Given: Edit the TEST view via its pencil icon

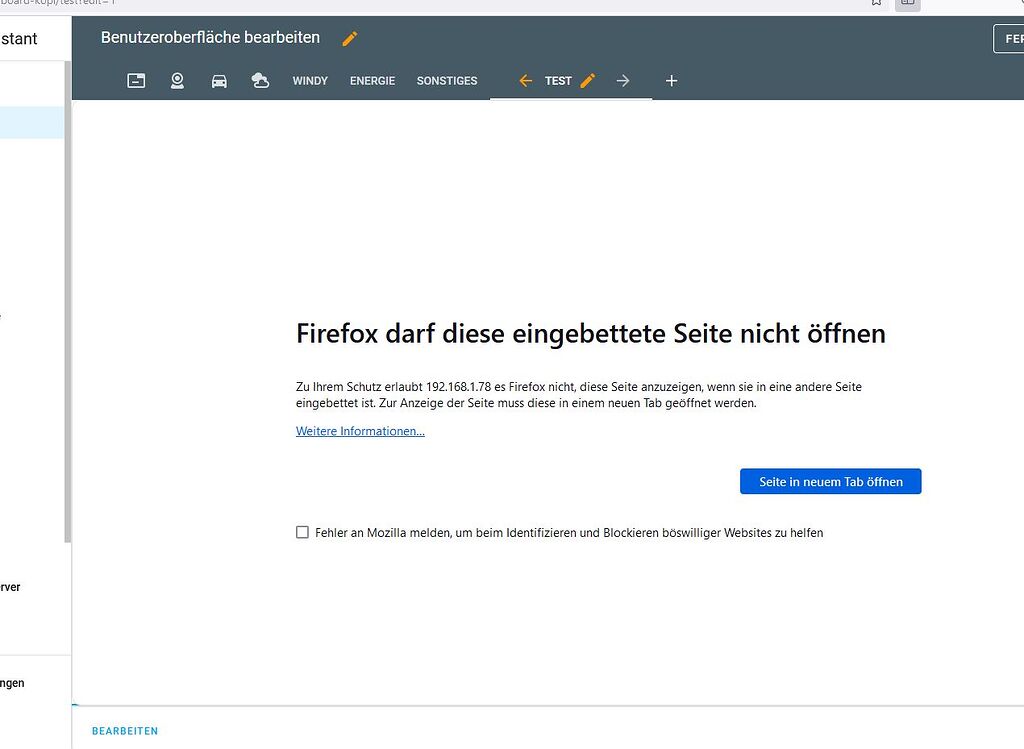Looking at the screenshot, I should pos(587,80).
